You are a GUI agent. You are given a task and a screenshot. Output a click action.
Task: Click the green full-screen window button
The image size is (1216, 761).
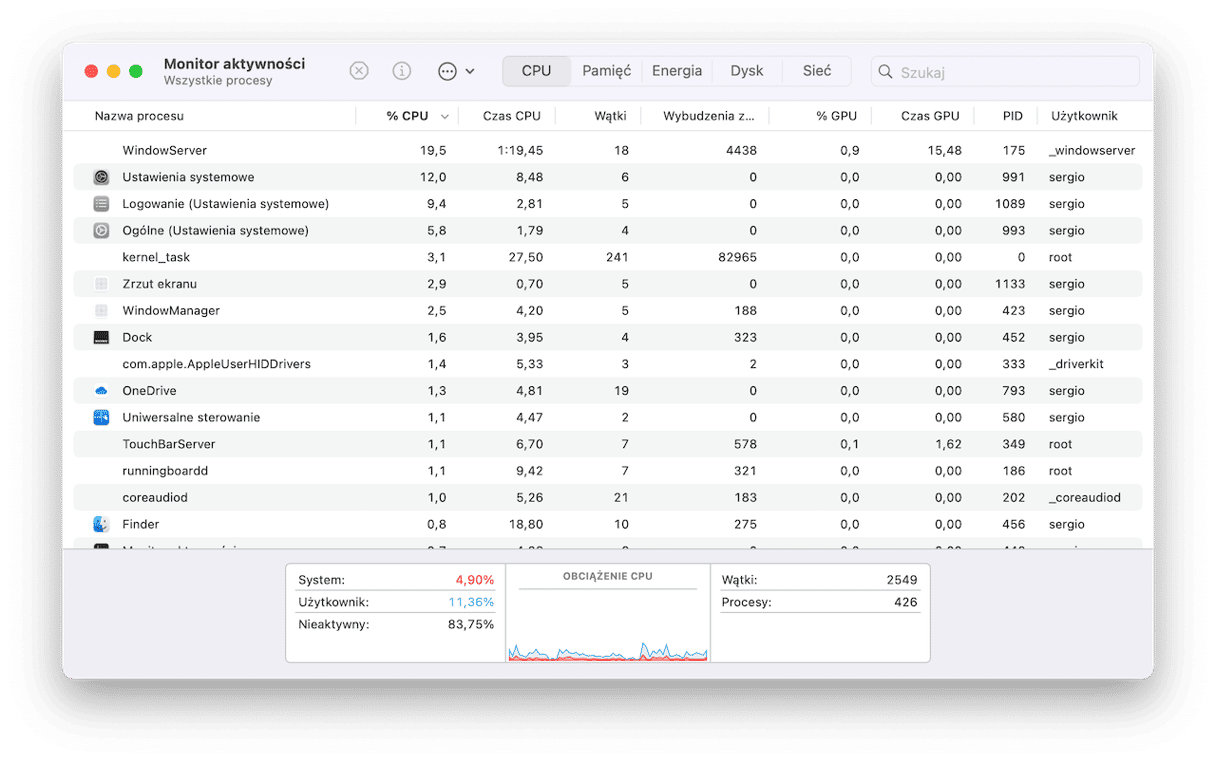click(136, 72)
